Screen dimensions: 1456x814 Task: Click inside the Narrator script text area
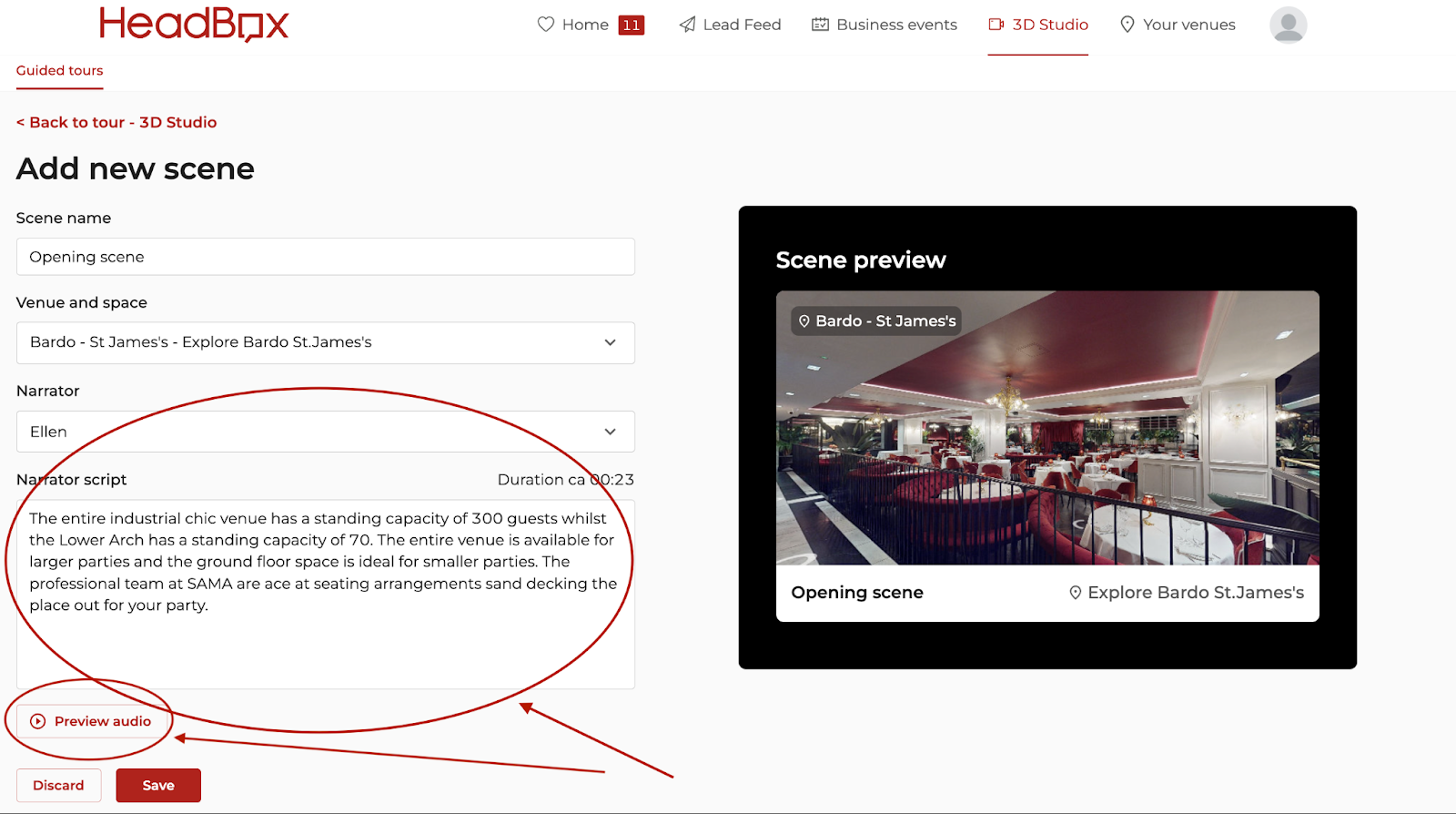(x=326, y=594)
